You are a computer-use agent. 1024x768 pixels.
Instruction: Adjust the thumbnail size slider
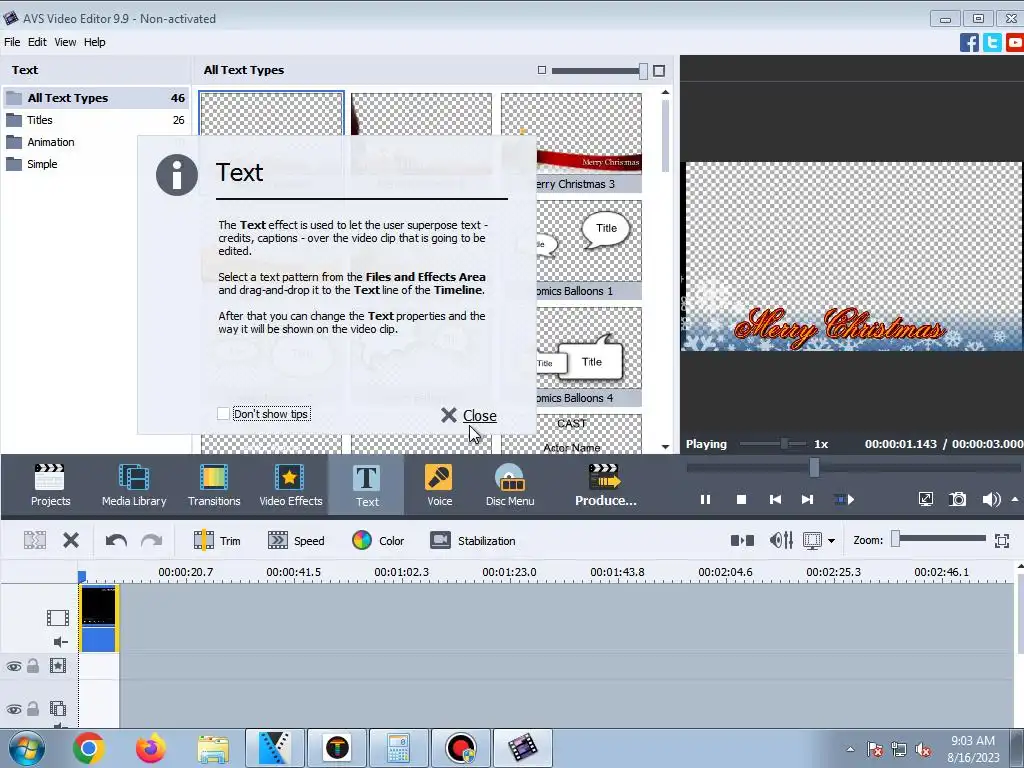click(x=643, y=71)
